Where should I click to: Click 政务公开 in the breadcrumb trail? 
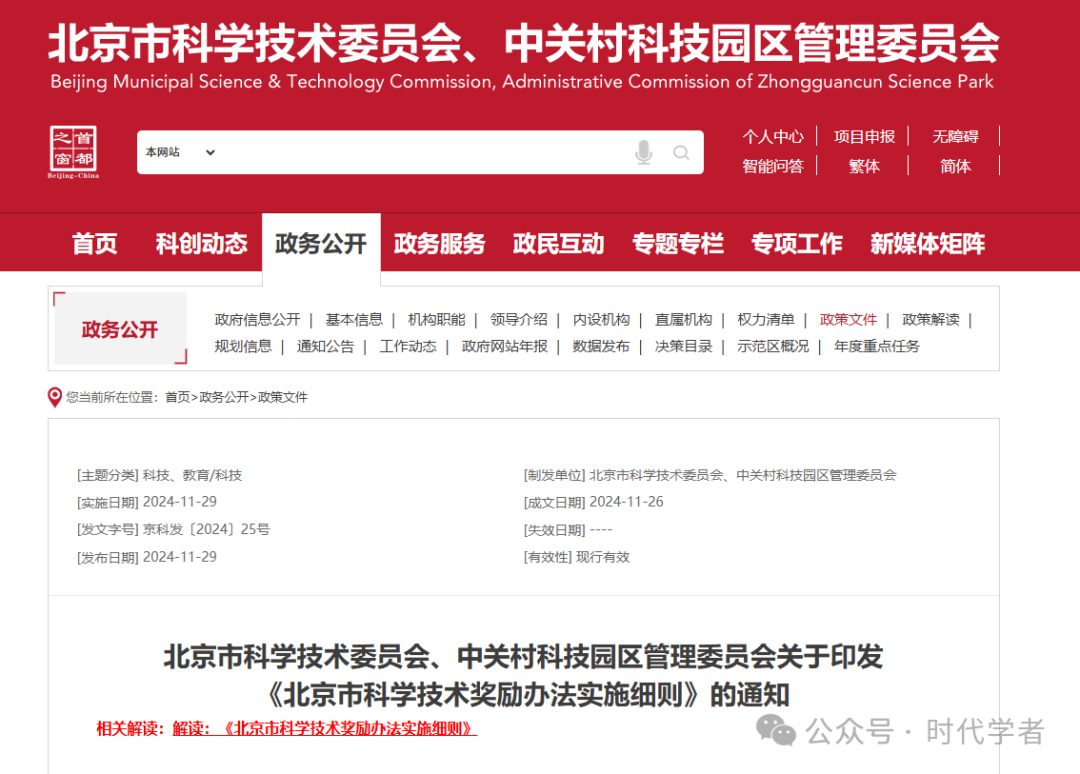coord(224,397)
